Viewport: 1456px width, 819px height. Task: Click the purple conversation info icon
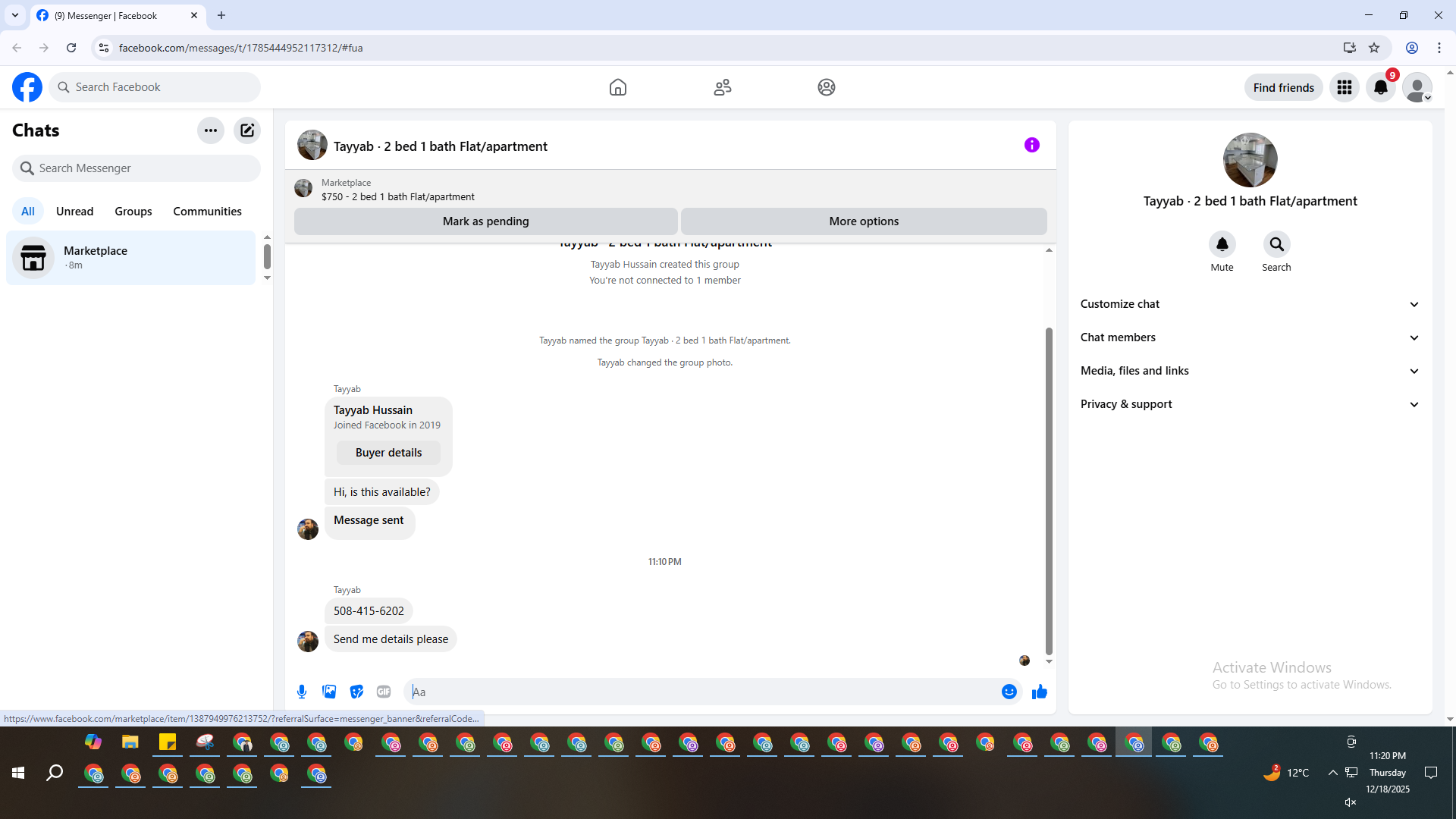(1031, 145)
